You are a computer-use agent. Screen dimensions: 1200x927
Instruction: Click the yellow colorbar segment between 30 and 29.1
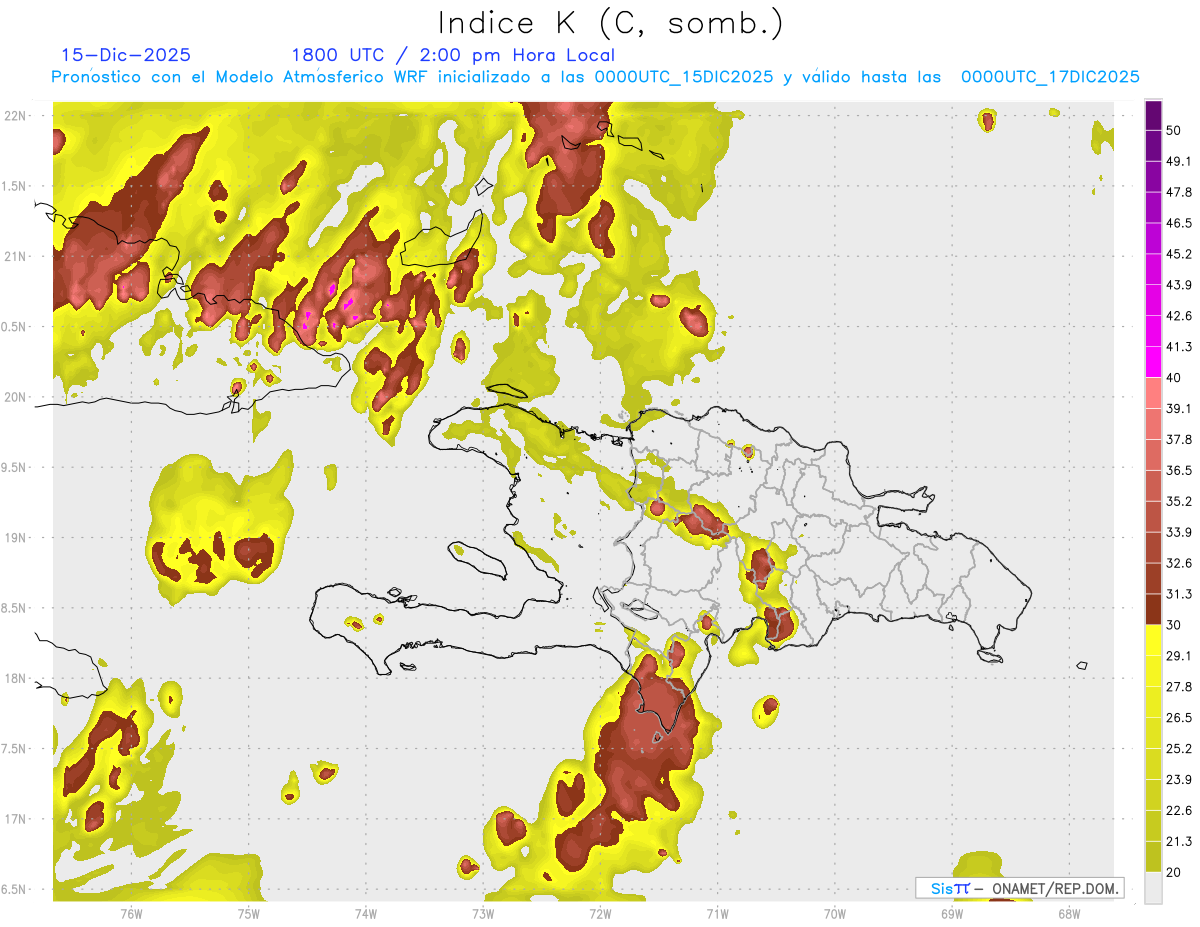point(1154,640)
